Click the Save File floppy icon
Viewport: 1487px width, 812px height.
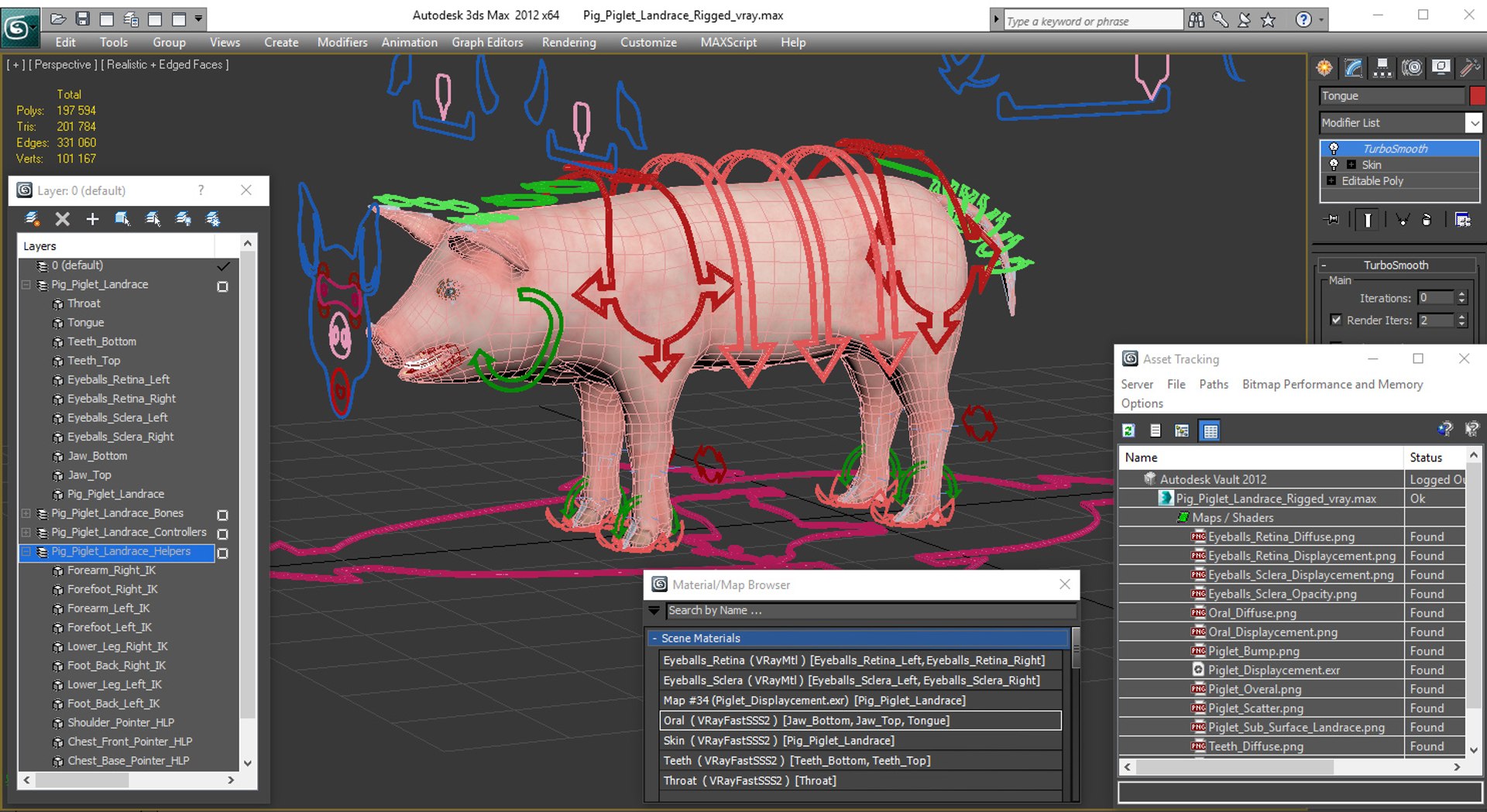tap(83, 19)
